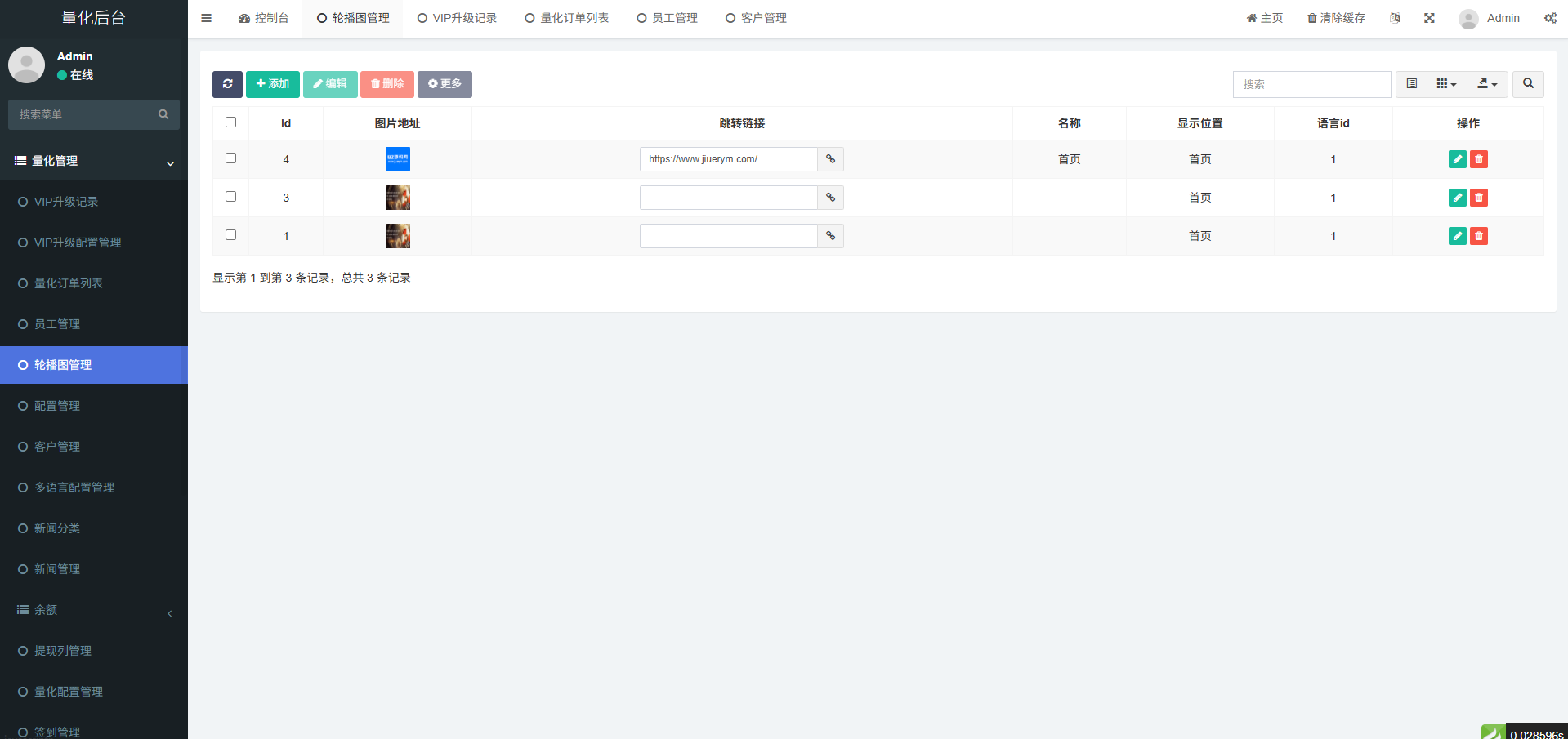Edit row with Id 4 using green pencil
Image resolution: width=1568 pixels, height=739 pixels.
pyautogui.click(x=1457, y=159)
